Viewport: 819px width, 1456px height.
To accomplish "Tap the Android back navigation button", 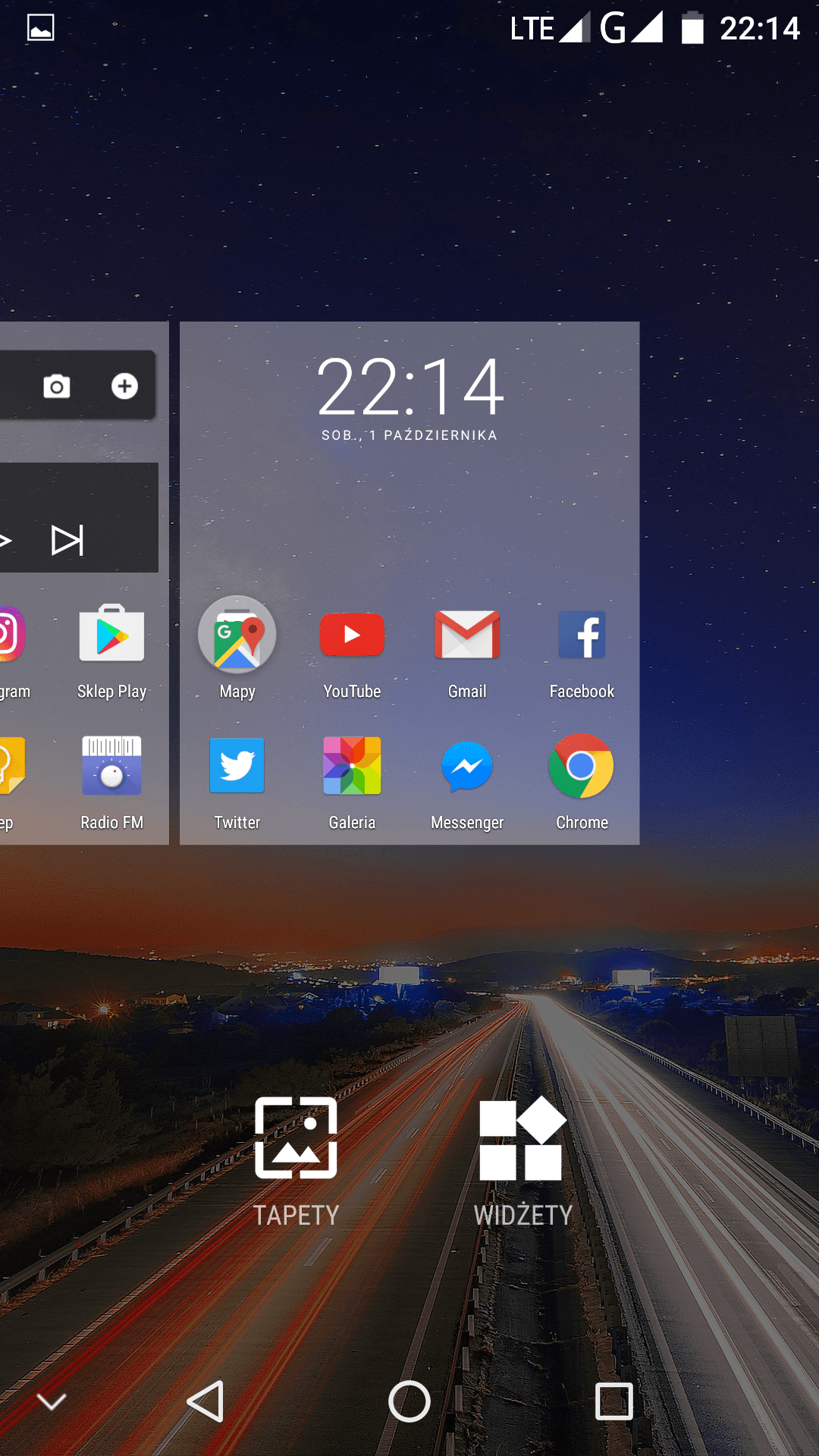I will pyautogui.click(x=205, y=1401).
